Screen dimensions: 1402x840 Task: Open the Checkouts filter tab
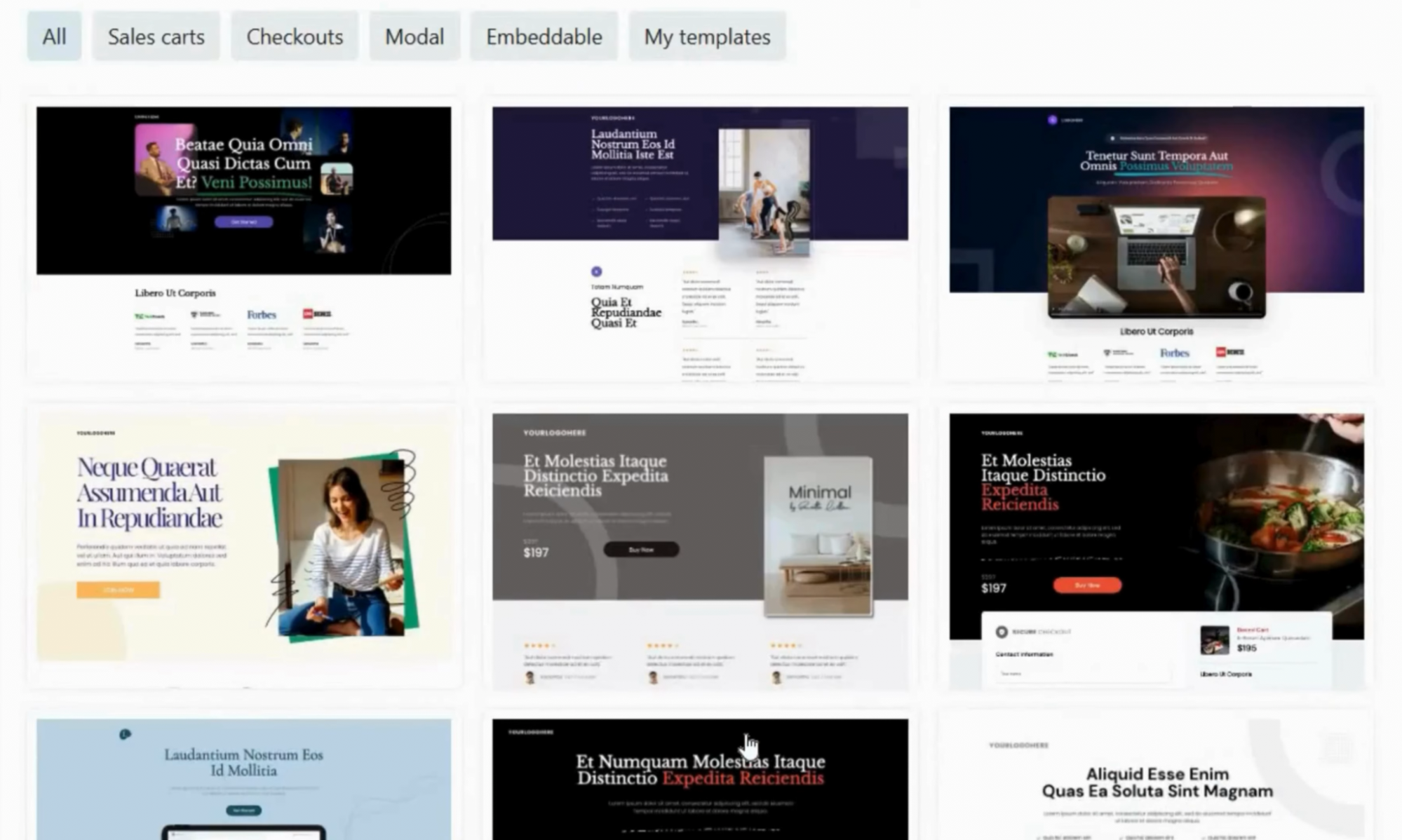(x=295, y=36)
